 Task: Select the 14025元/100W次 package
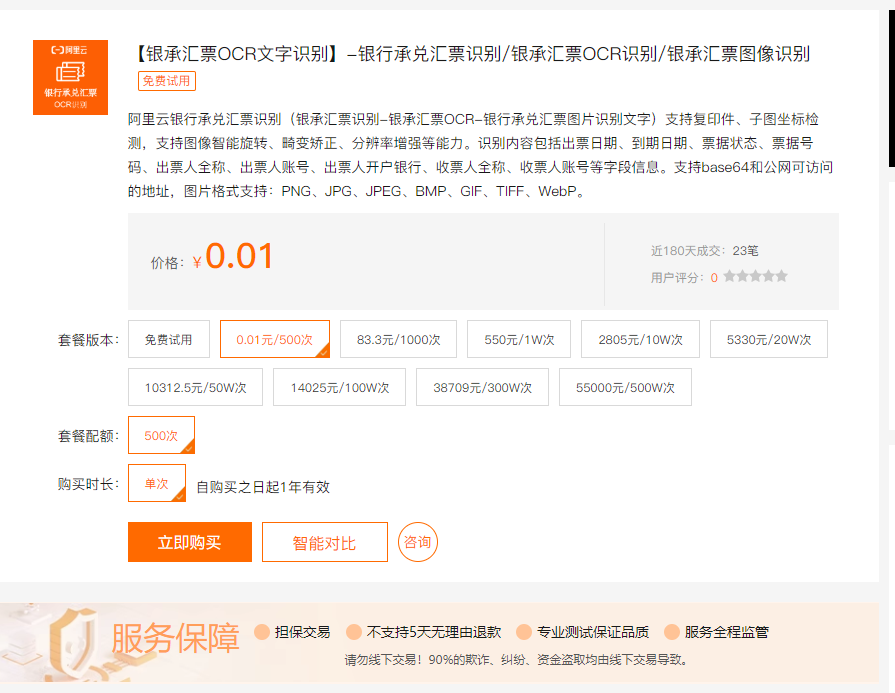(340, 387)
